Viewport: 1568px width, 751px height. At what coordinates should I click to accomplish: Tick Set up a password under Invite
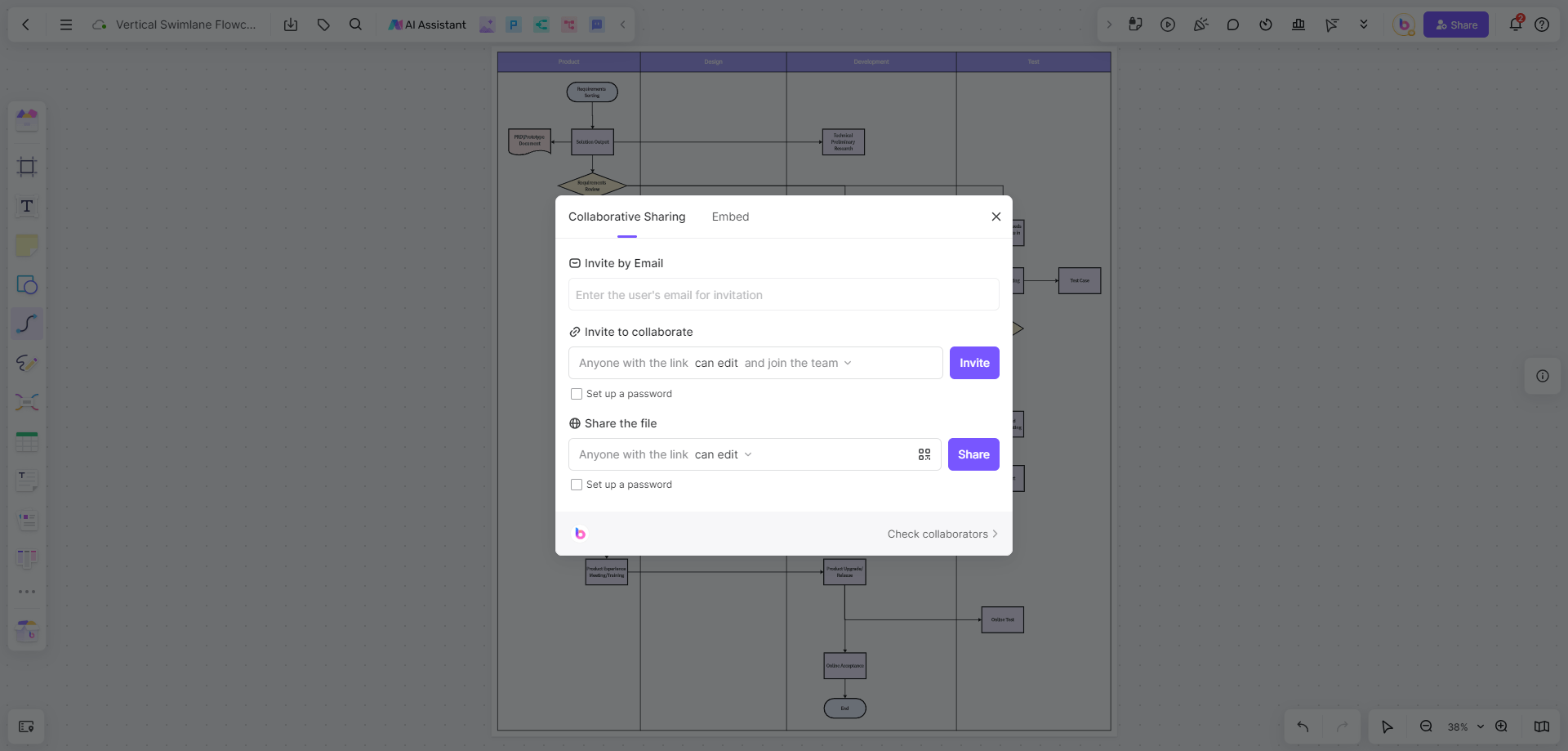click(577, 394)
